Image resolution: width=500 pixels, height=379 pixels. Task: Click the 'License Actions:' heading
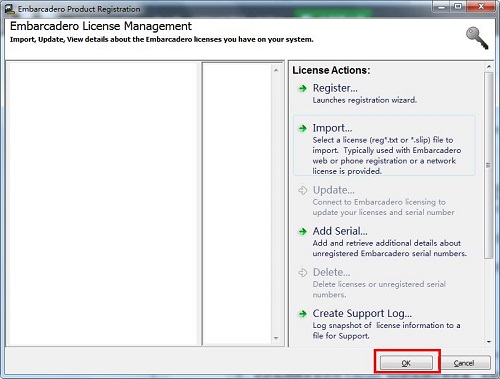coord(331,70)
